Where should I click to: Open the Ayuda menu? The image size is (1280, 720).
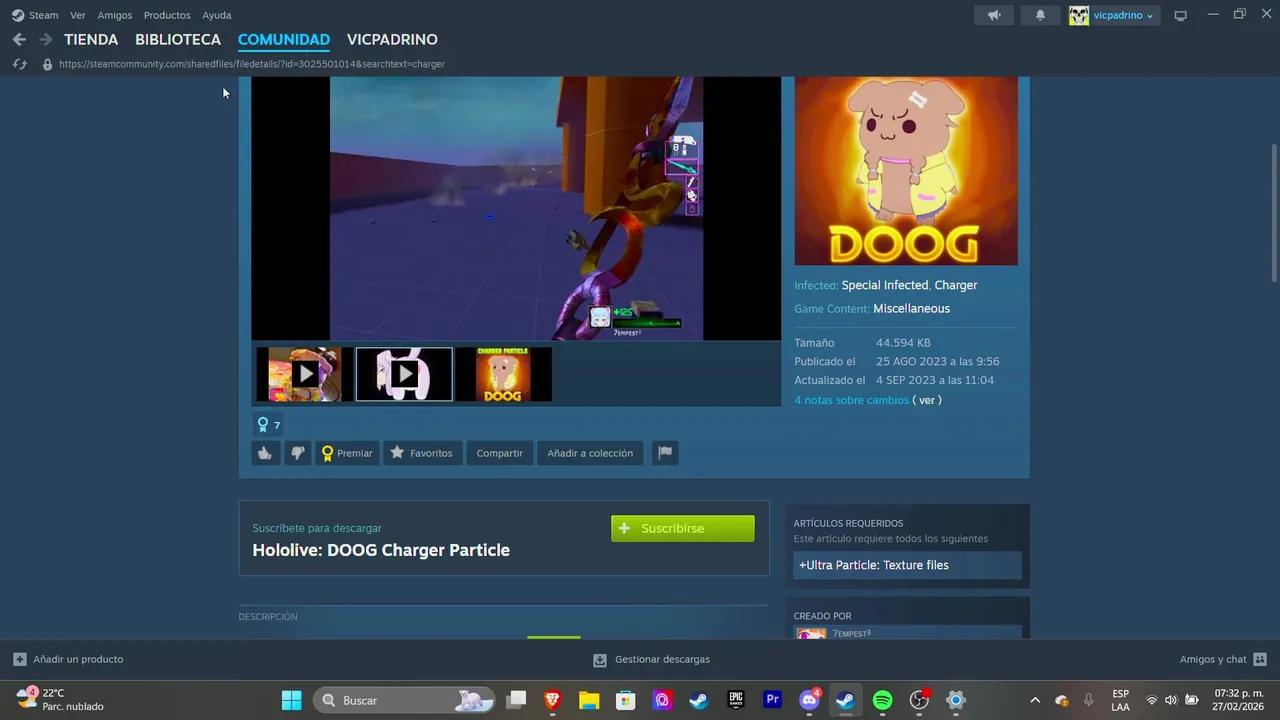[217, 15]
